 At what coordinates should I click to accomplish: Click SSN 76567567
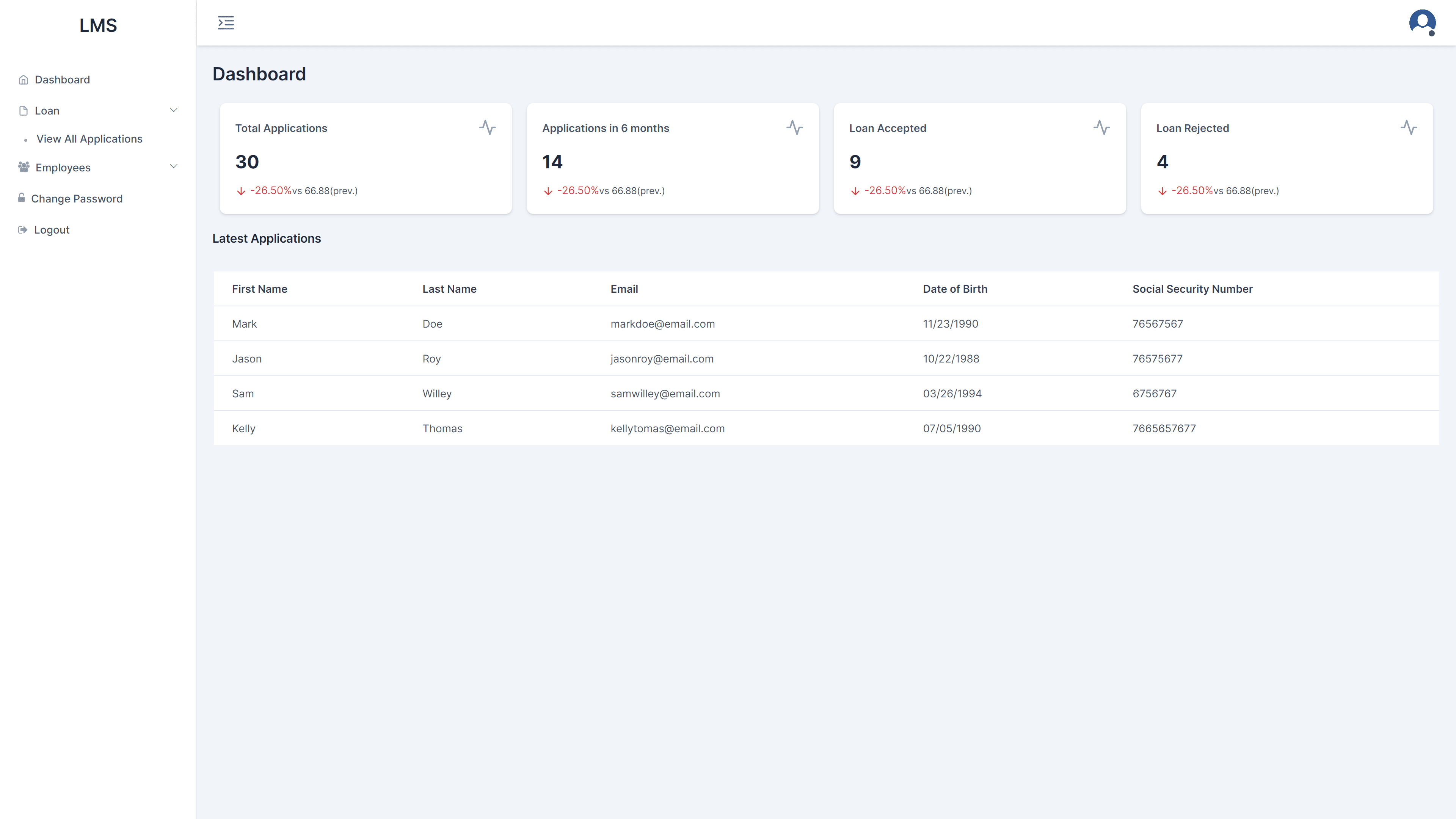pyautogui.click(x=1158, y=324)
